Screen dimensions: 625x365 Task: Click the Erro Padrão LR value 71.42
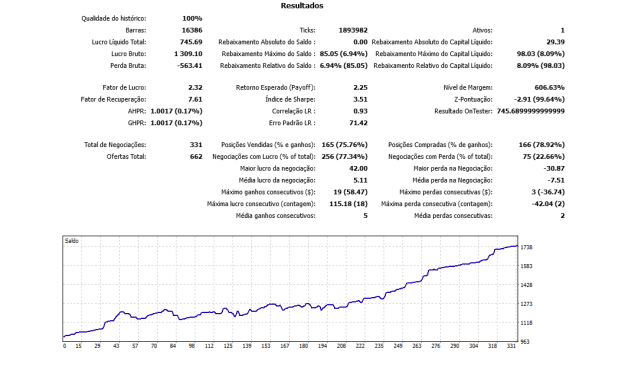358,123
